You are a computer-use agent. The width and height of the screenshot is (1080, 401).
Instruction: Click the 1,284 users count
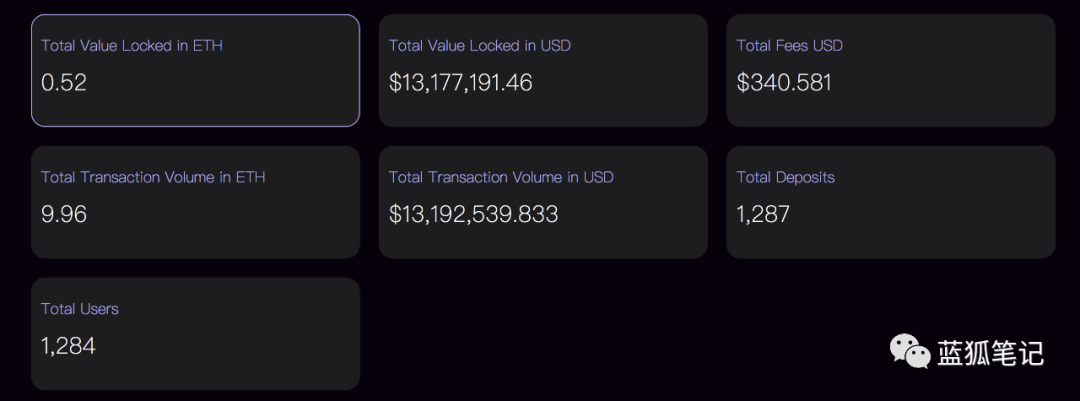coord(68,346)
